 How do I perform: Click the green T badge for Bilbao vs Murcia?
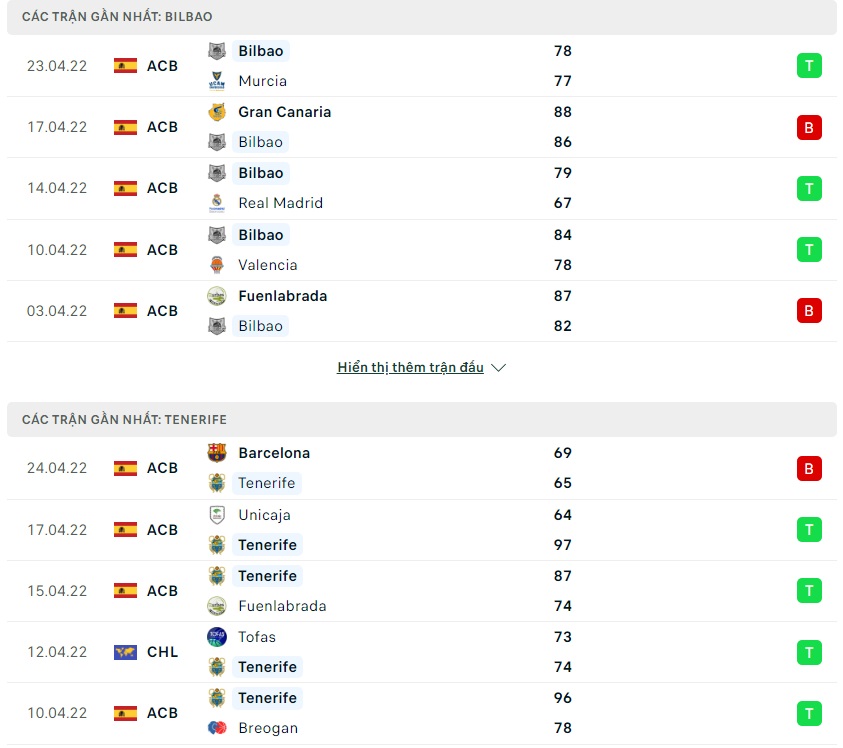click(x=809, y=66)
